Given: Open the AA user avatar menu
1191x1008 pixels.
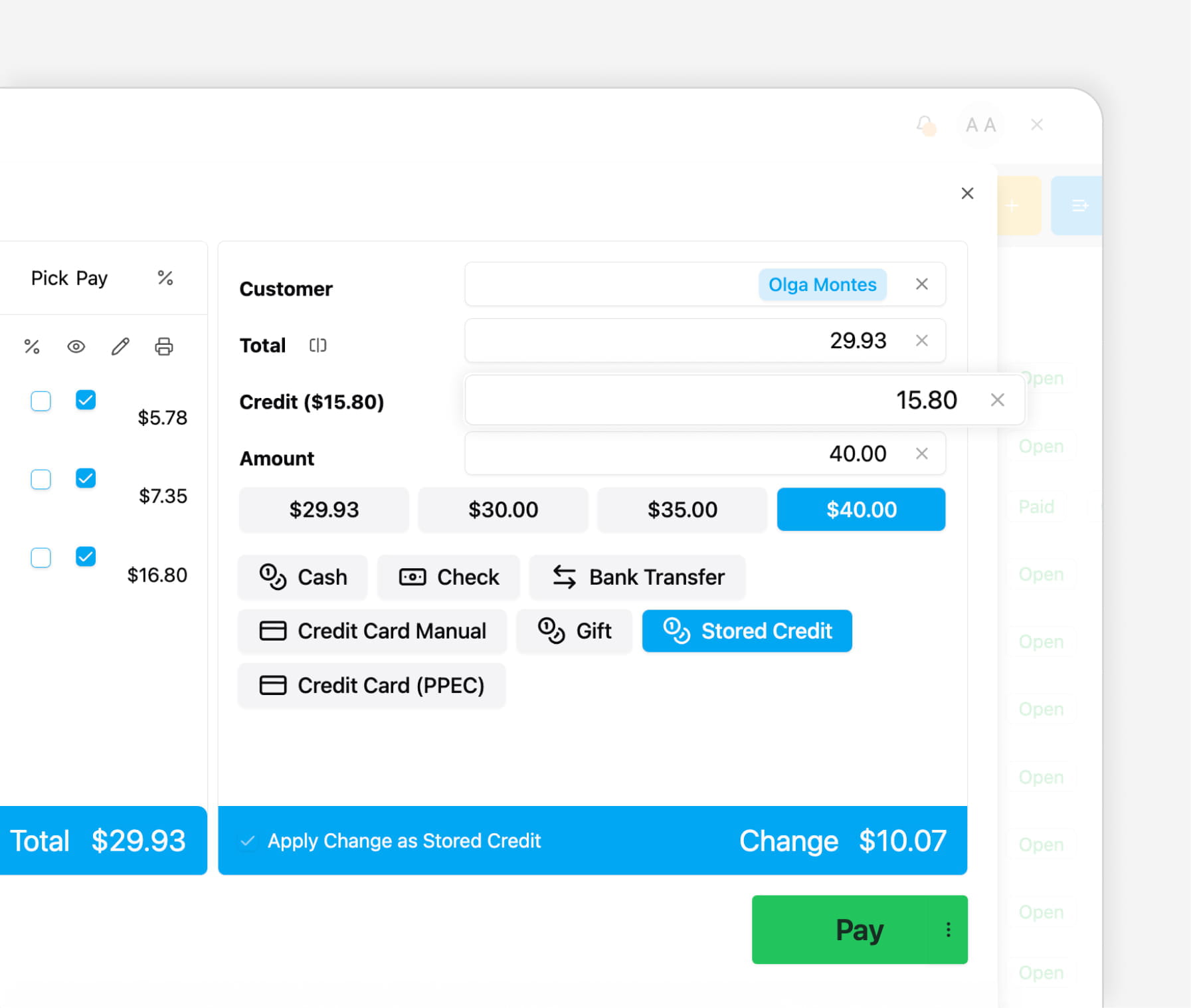Looking at the screenshot, I should pos(980,125).
